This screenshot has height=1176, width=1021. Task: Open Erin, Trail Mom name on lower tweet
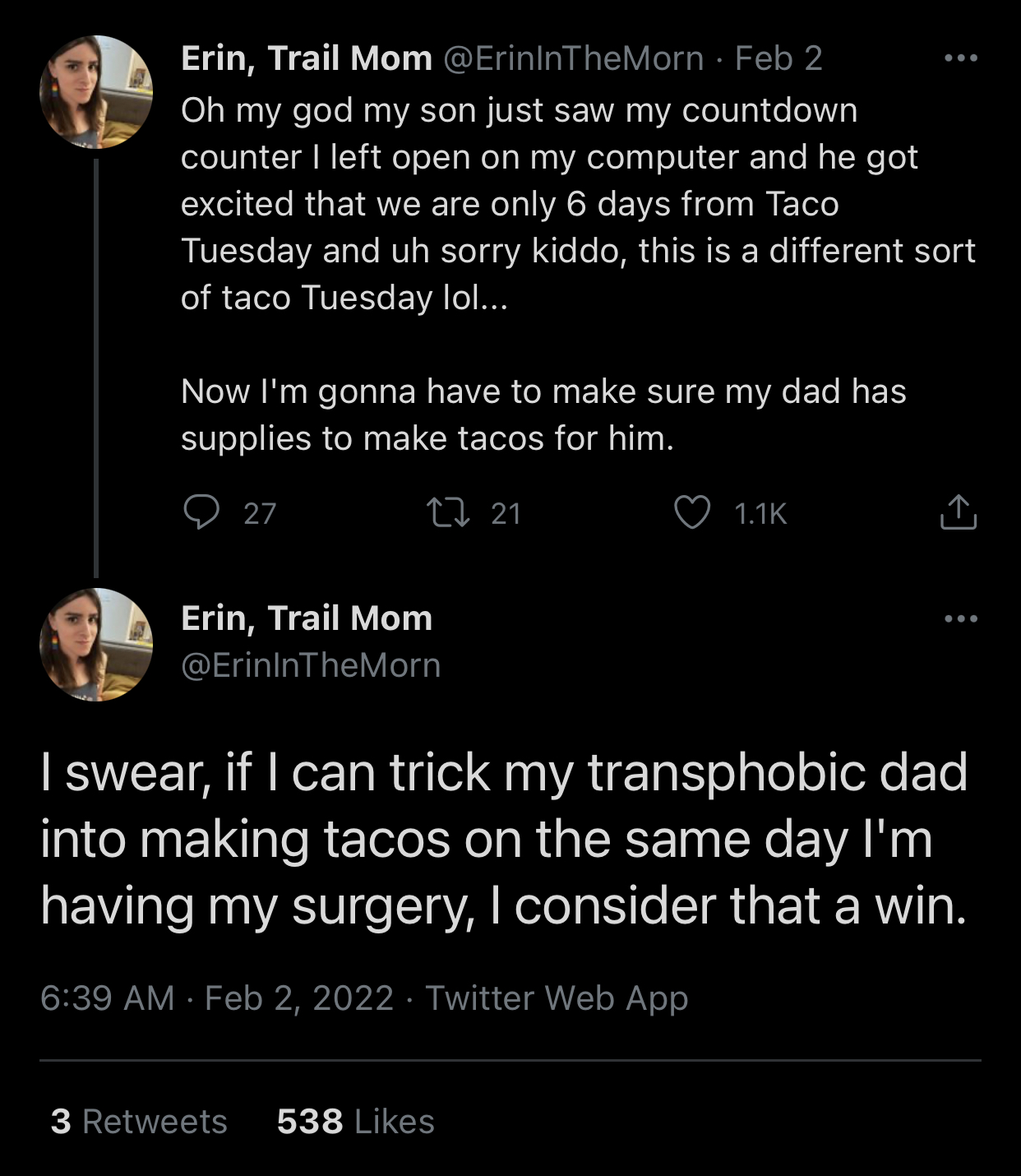(307, 618)
